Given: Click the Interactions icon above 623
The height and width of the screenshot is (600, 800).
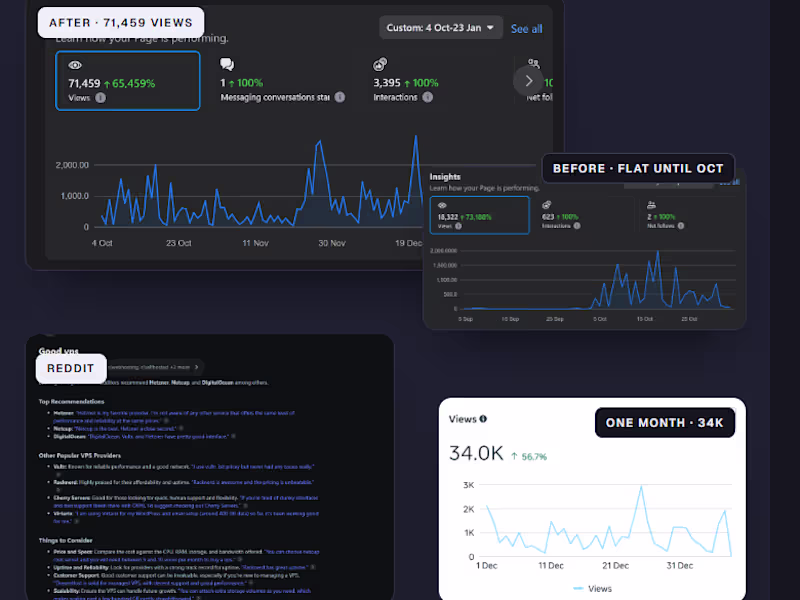Looking at the screenshot, I should (546, 205).
